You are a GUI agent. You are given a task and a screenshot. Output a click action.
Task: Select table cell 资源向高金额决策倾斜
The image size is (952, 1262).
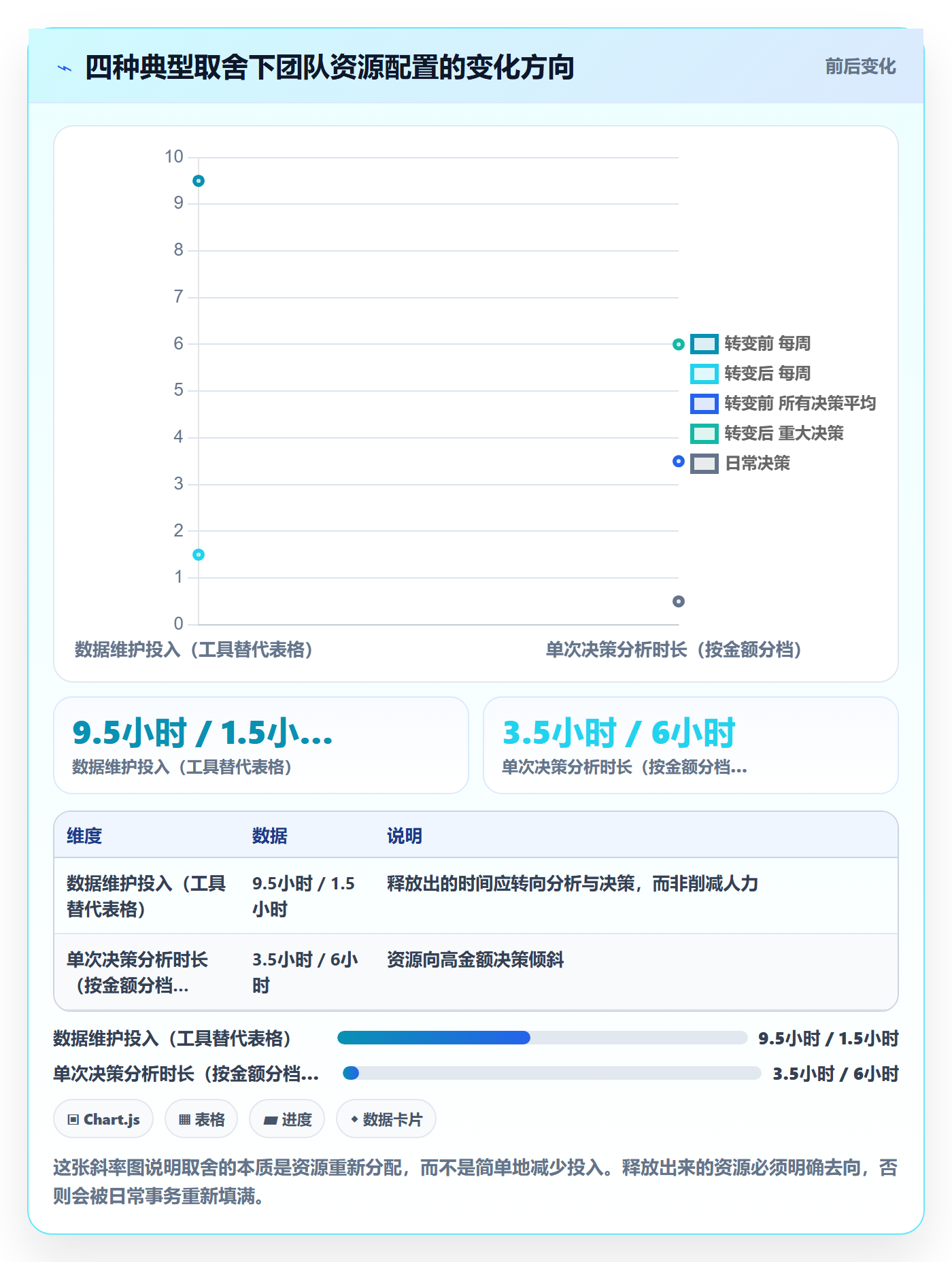[x=475, y=959]
